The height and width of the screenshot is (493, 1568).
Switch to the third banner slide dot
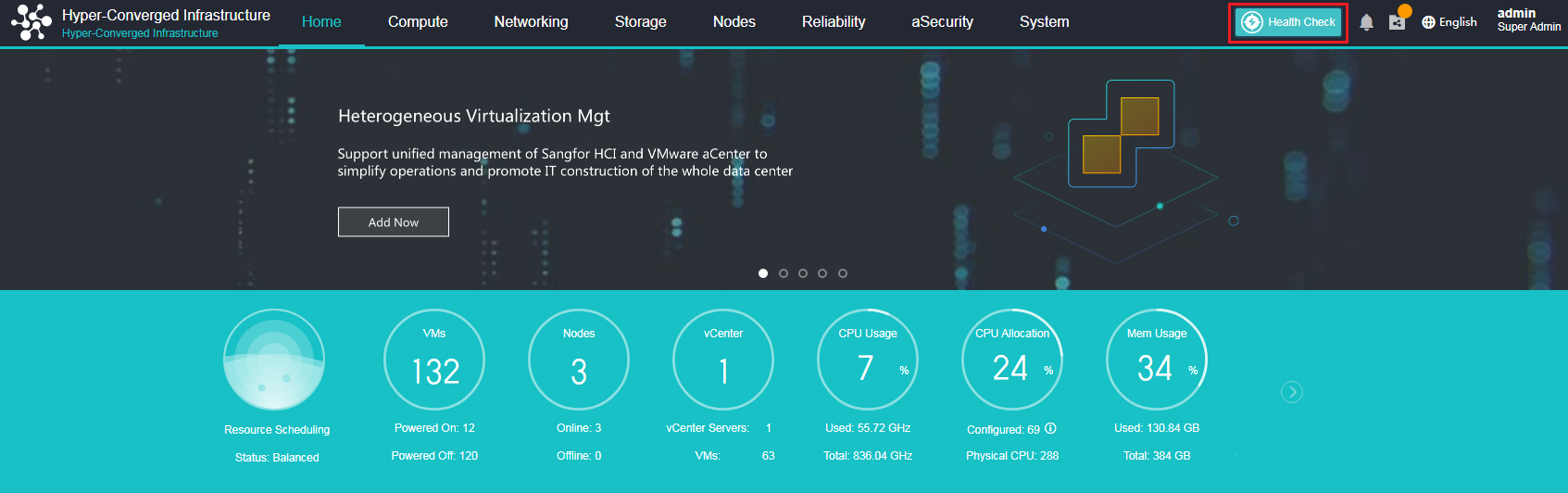pyautogui.click(x=803, y=273)
